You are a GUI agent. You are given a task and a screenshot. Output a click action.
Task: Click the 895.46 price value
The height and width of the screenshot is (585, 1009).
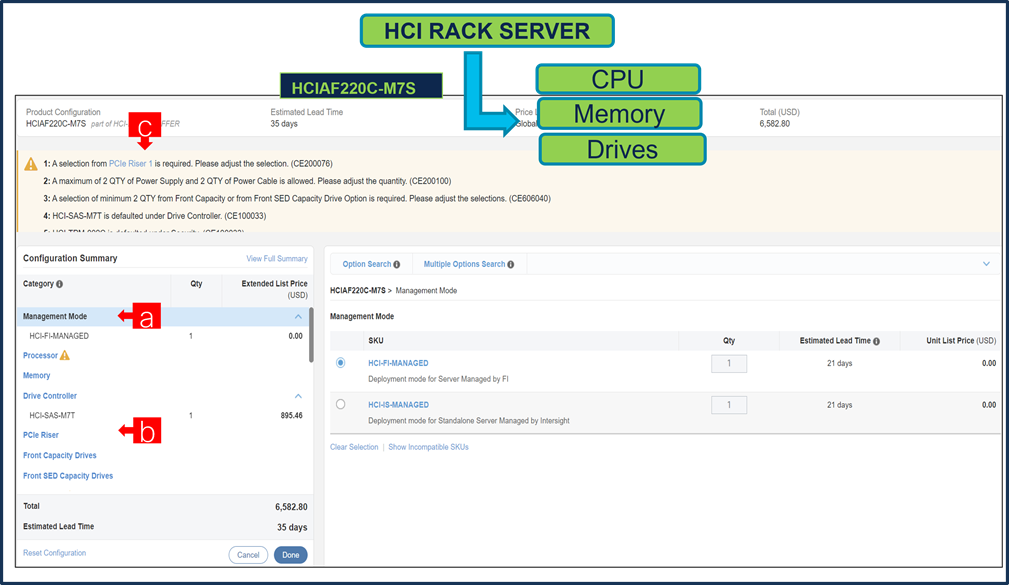coord(292,416)
